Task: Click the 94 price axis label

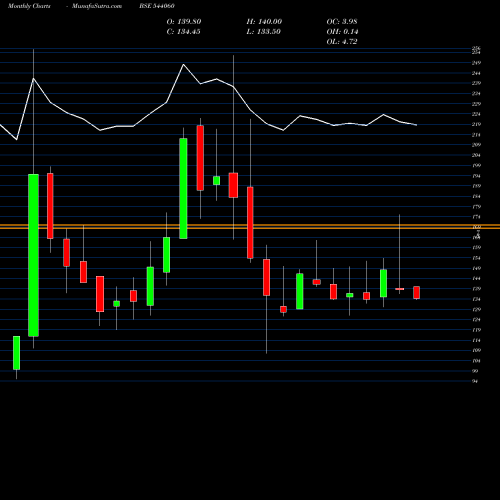Action: click(x=475, y=381)
